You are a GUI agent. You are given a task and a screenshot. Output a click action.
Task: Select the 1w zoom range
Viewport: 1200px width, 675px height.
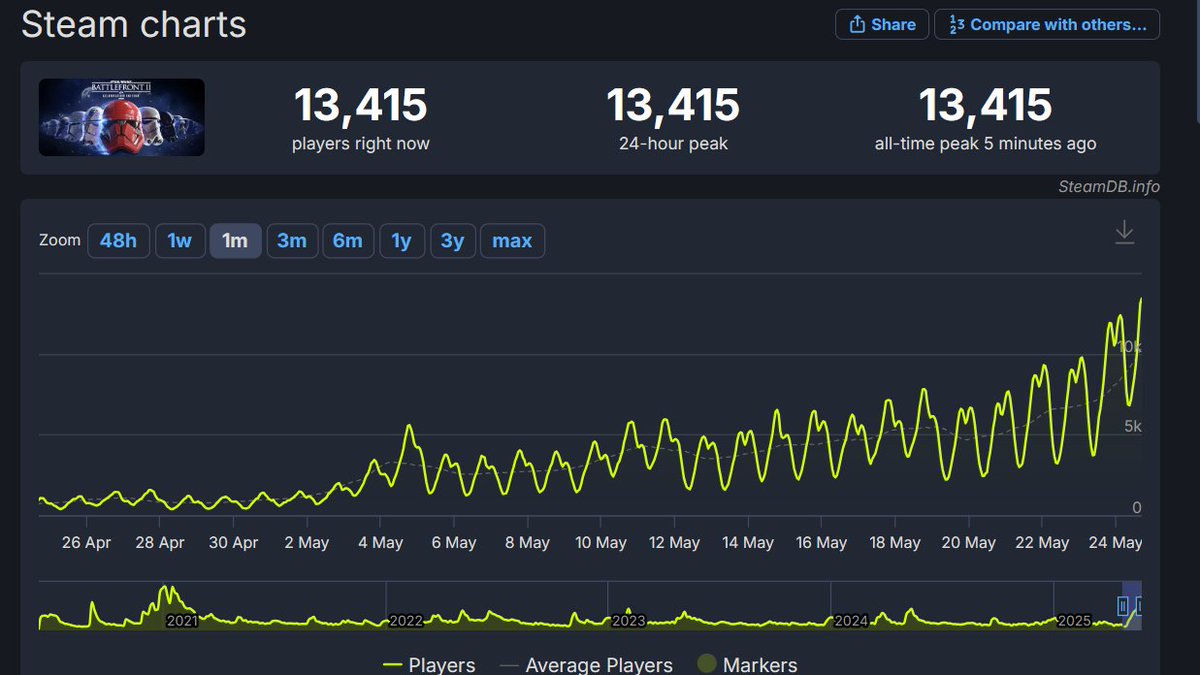(180, 240)
